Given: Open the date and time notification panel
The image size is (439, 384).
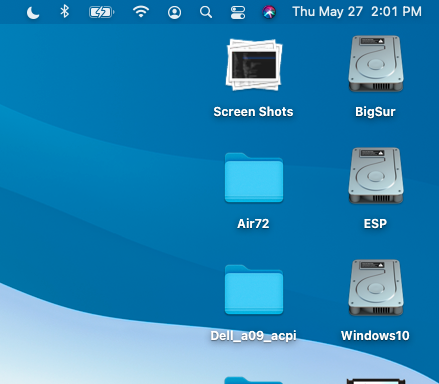Looking at the screenshot, I should (357, 12).
